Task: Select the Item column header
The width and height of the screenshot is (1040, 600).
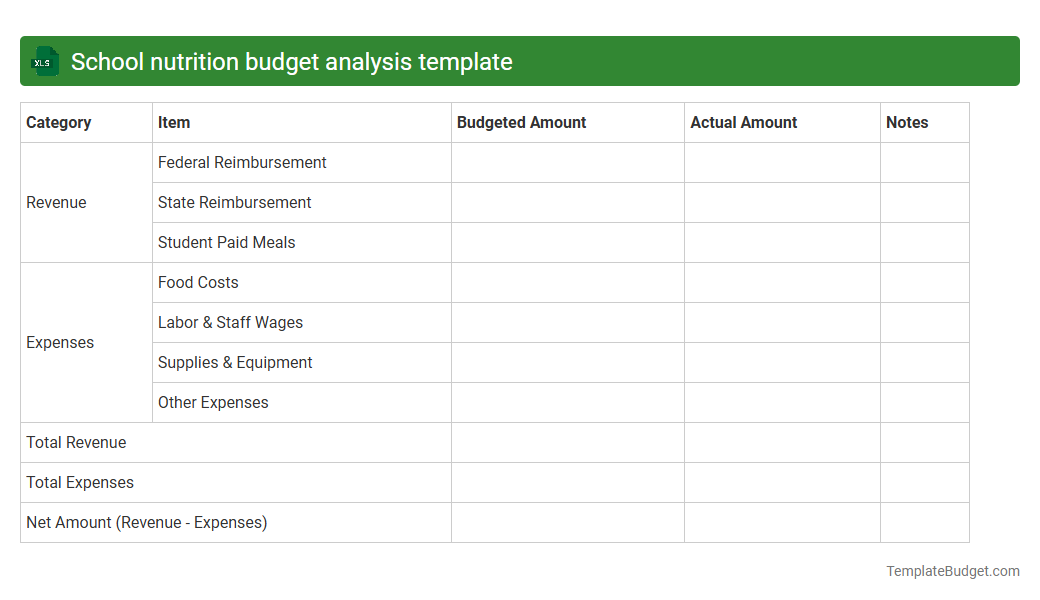Action: click(x=174, y=122)
